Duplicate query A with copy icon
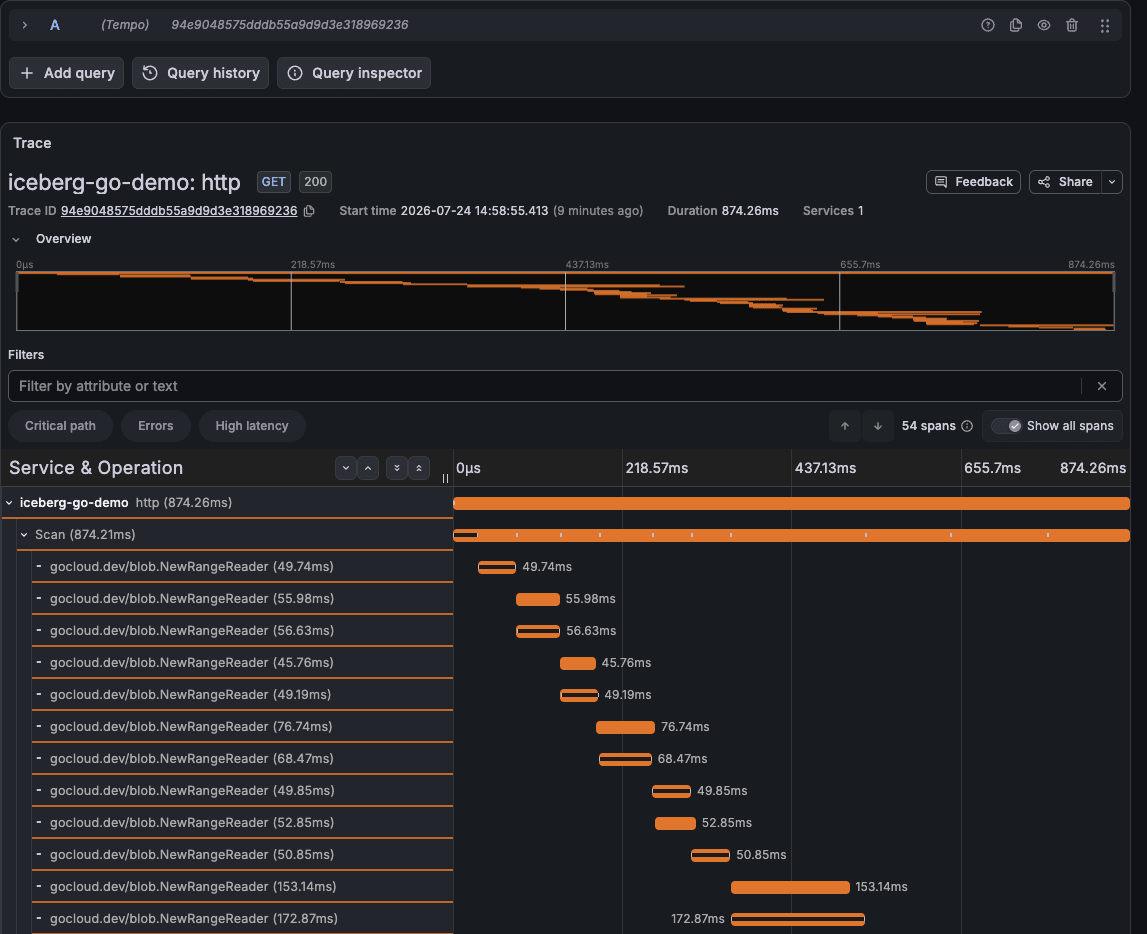1147x934 pixels. pyautogui.click(x=1015, y=25)
